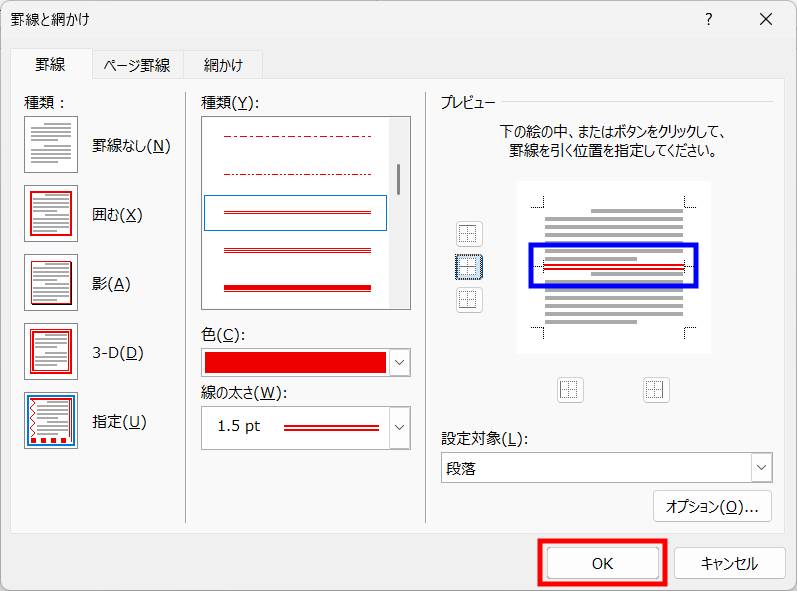Viewport: 797px width, 591px height.
Task: Expand the 線の太さ (line width) dropdown
Action: pyautogui.click(x=399, y=427)
